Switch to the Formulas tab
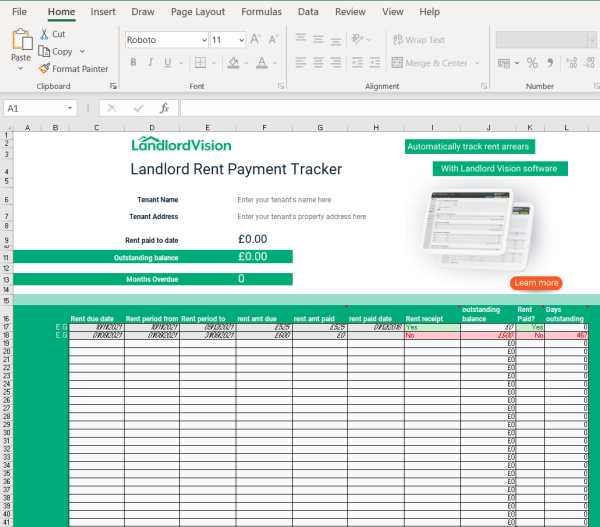Image resolution: width=600 pixels, height=527 pixels. pyautogui.click(x=261, y=12)
